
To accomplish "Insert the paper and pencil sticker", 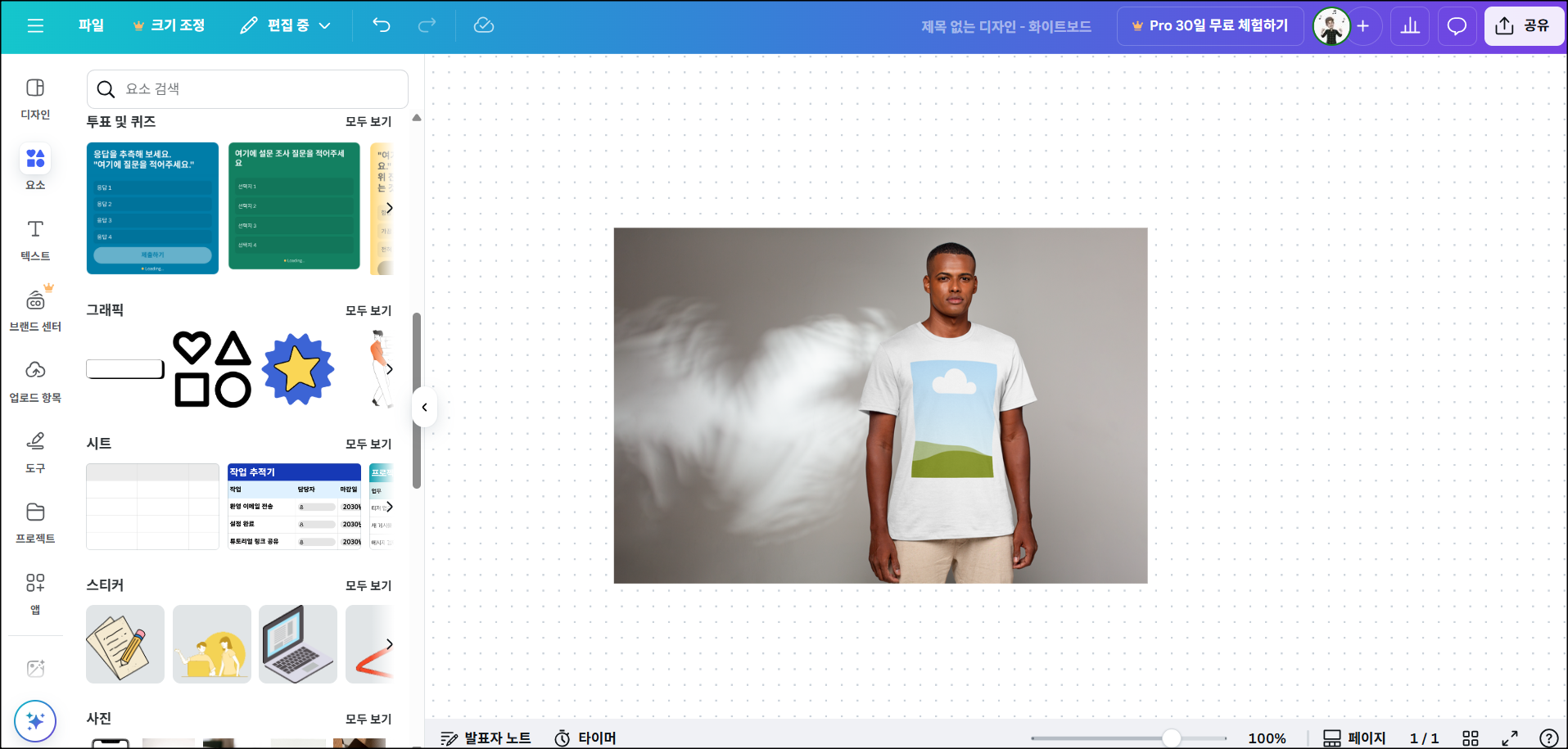I will (125, 644).
